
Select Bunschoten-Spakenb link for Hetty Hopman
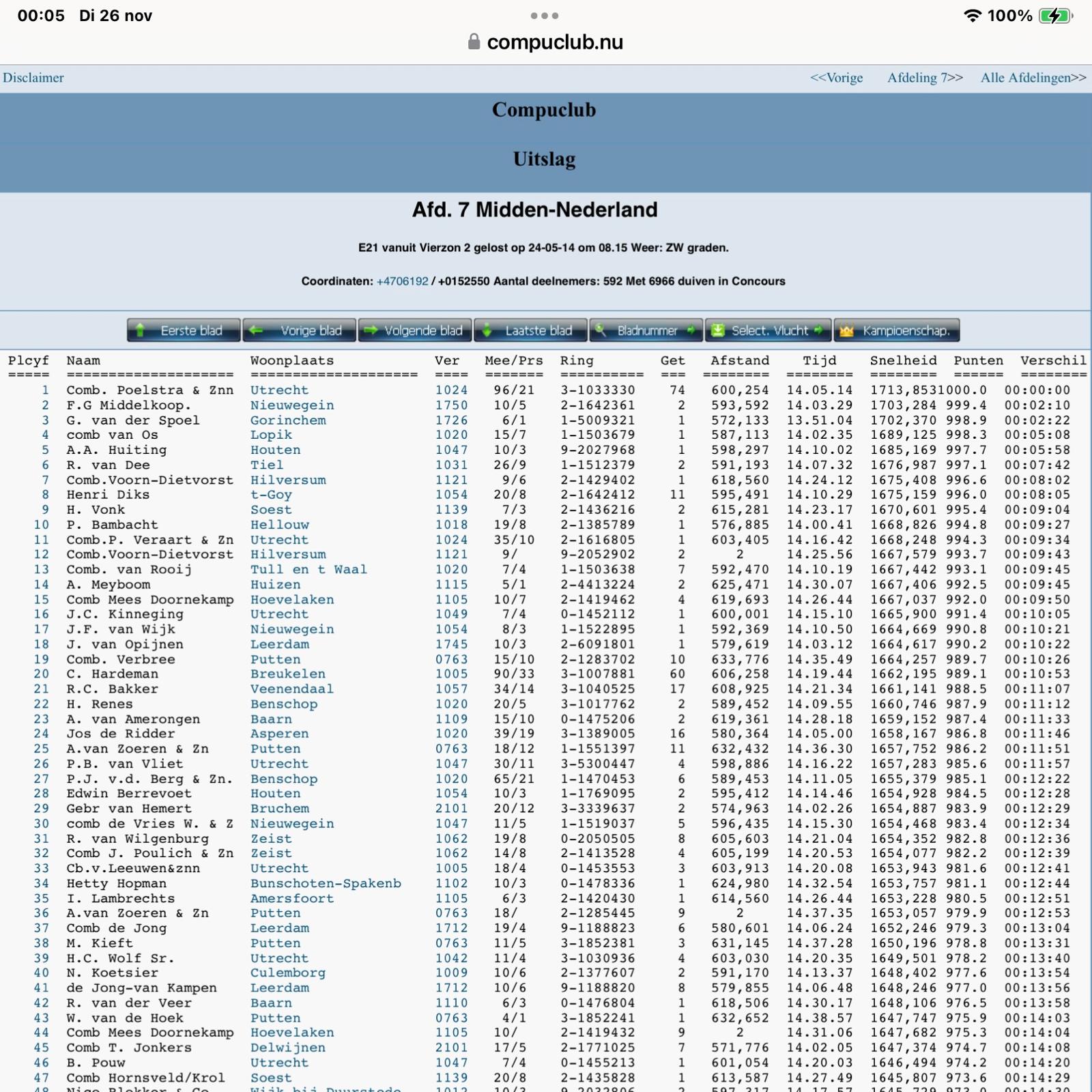coord(326,883)
